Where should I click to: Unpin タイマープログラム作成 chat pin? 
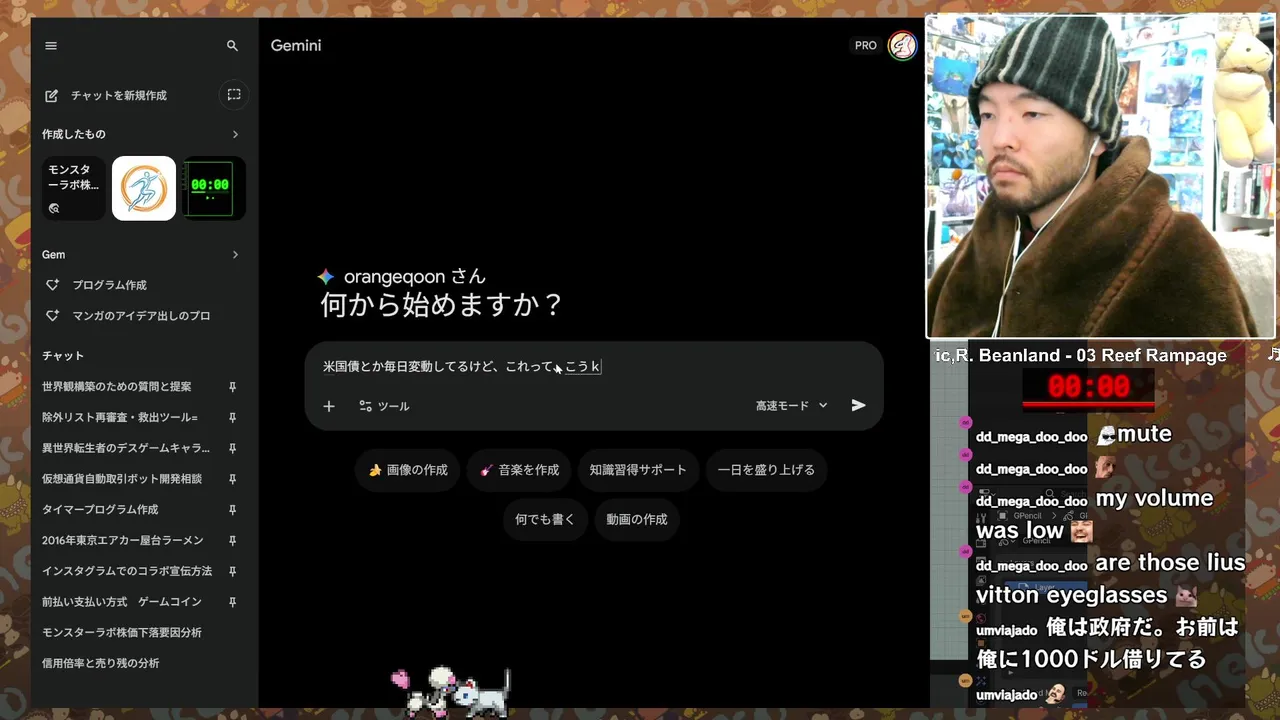coord(232,510)
